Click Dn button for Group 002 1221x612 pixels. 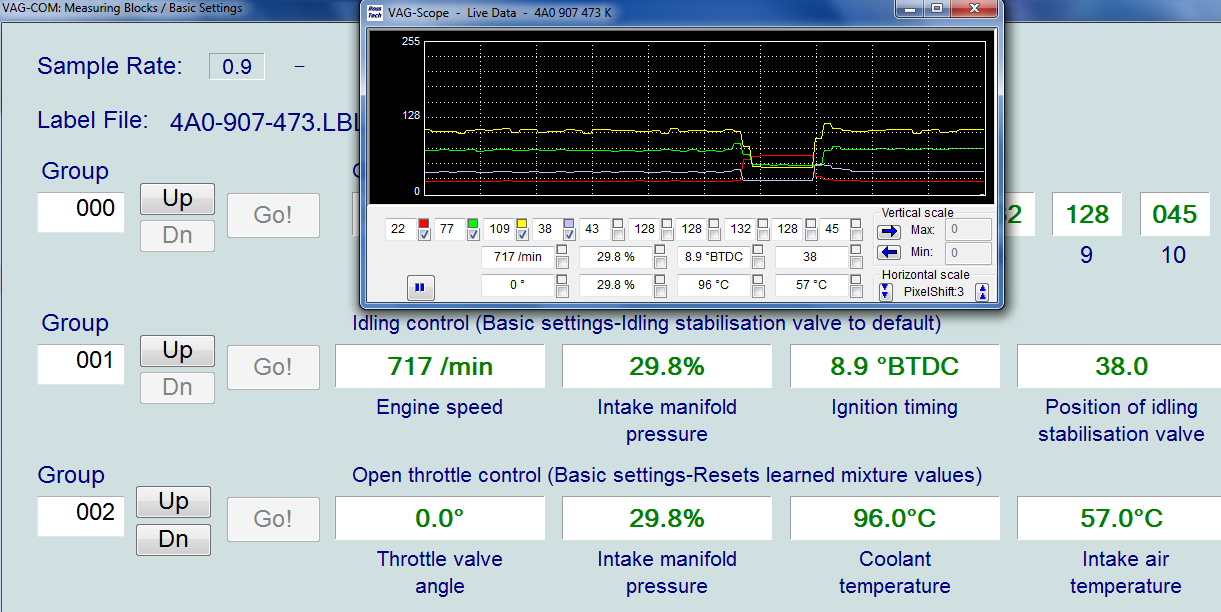pos(173,540)
